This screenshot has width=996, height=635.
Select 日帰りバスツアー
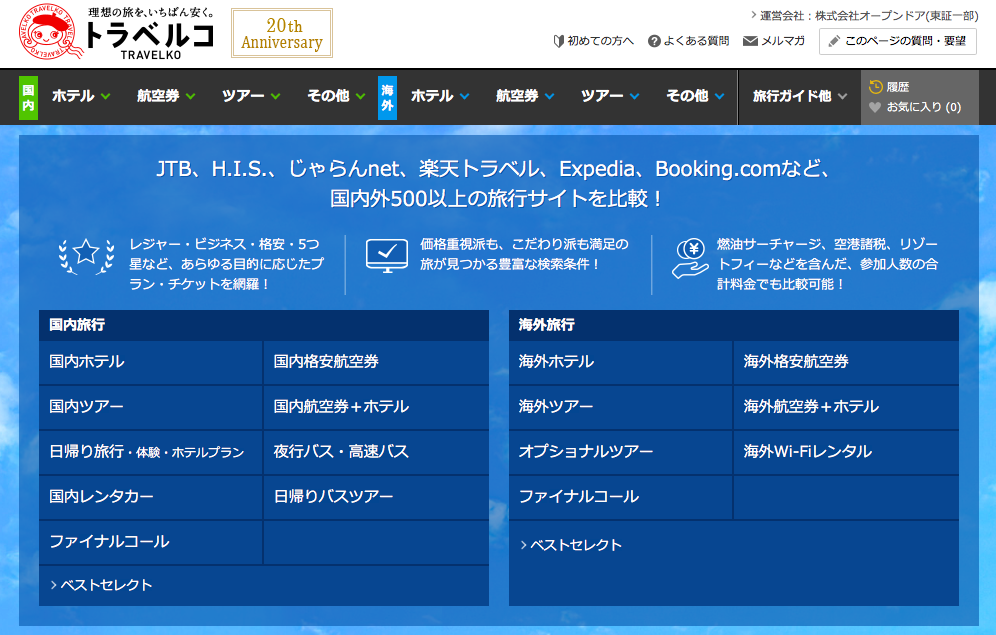click(376, 497)
